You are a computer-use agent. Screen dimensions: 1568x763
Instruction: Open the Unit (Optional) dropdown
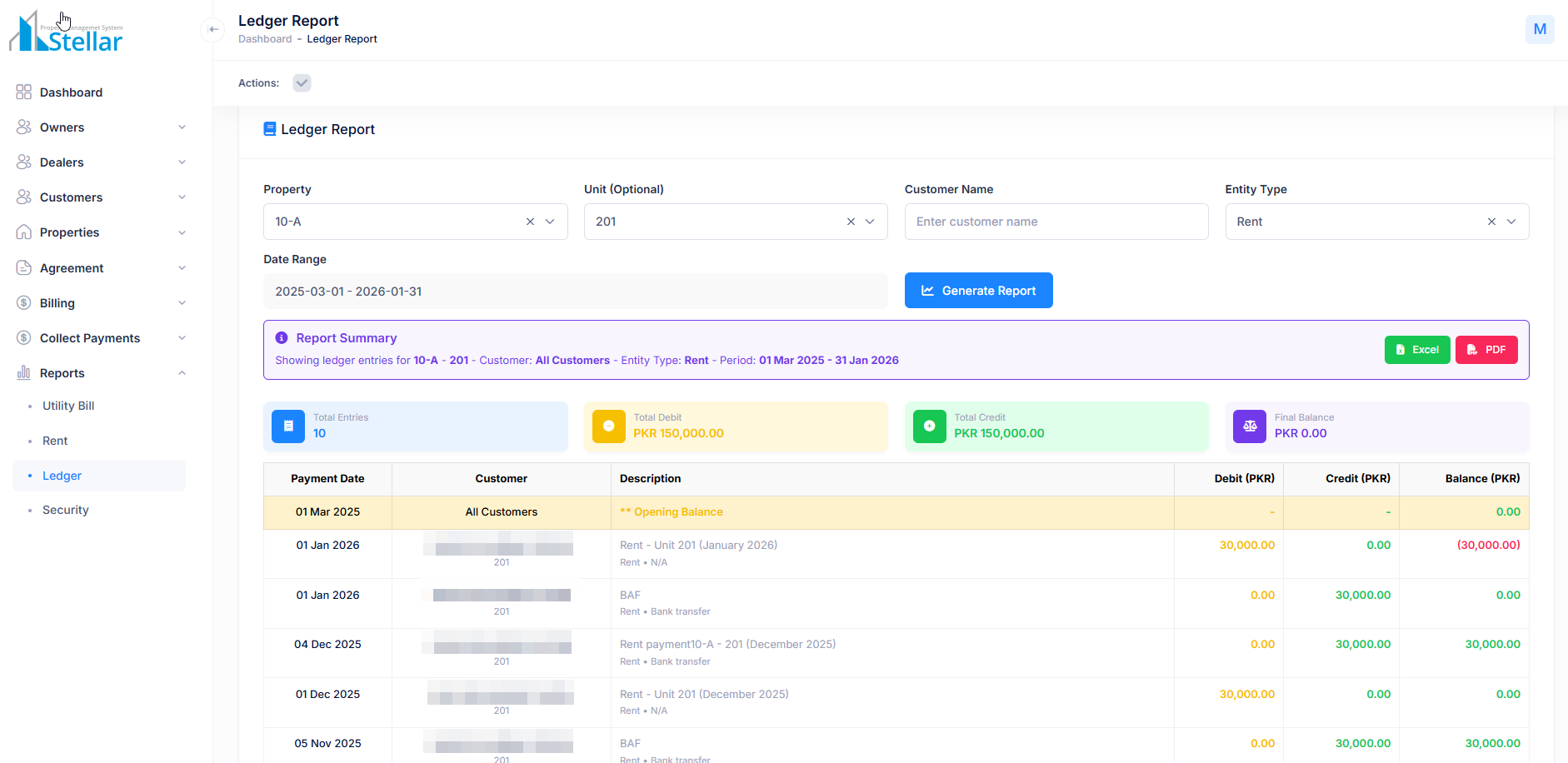(x=870, y=222)
